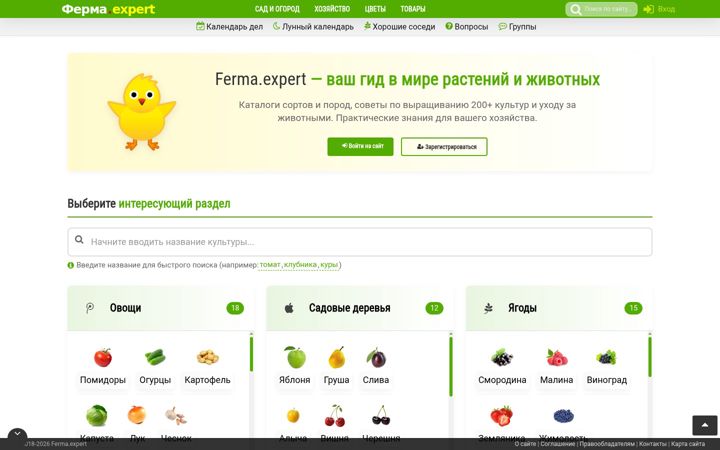Click the site search field in header

(602, 9)
